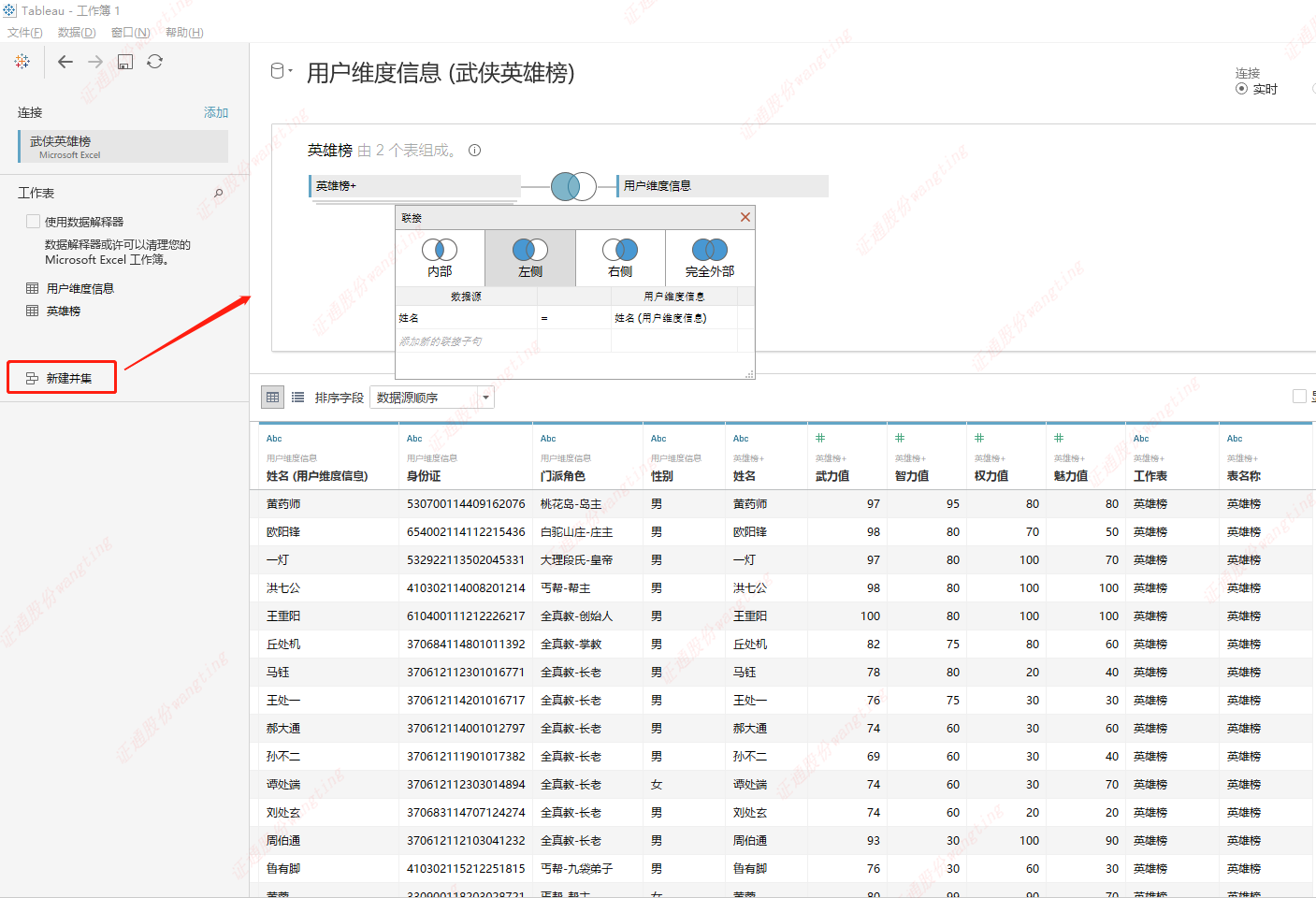
Task: Enable 使用数据解释器 checkbox
Action: click(x=34, y=222)
